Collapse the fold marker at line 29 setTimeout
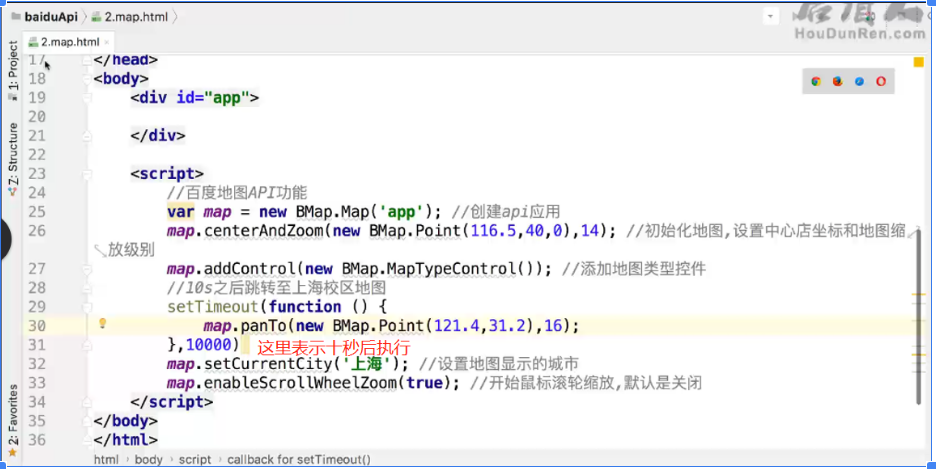This screenshot has height=469, width=936. [87, 307]
